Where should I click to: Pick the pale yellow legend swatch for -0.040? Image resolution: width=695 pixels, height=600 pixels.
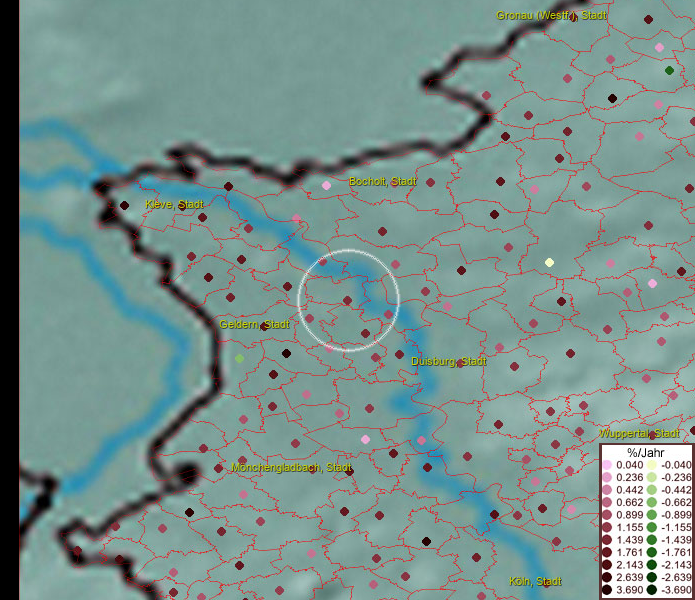pos(652,465)
